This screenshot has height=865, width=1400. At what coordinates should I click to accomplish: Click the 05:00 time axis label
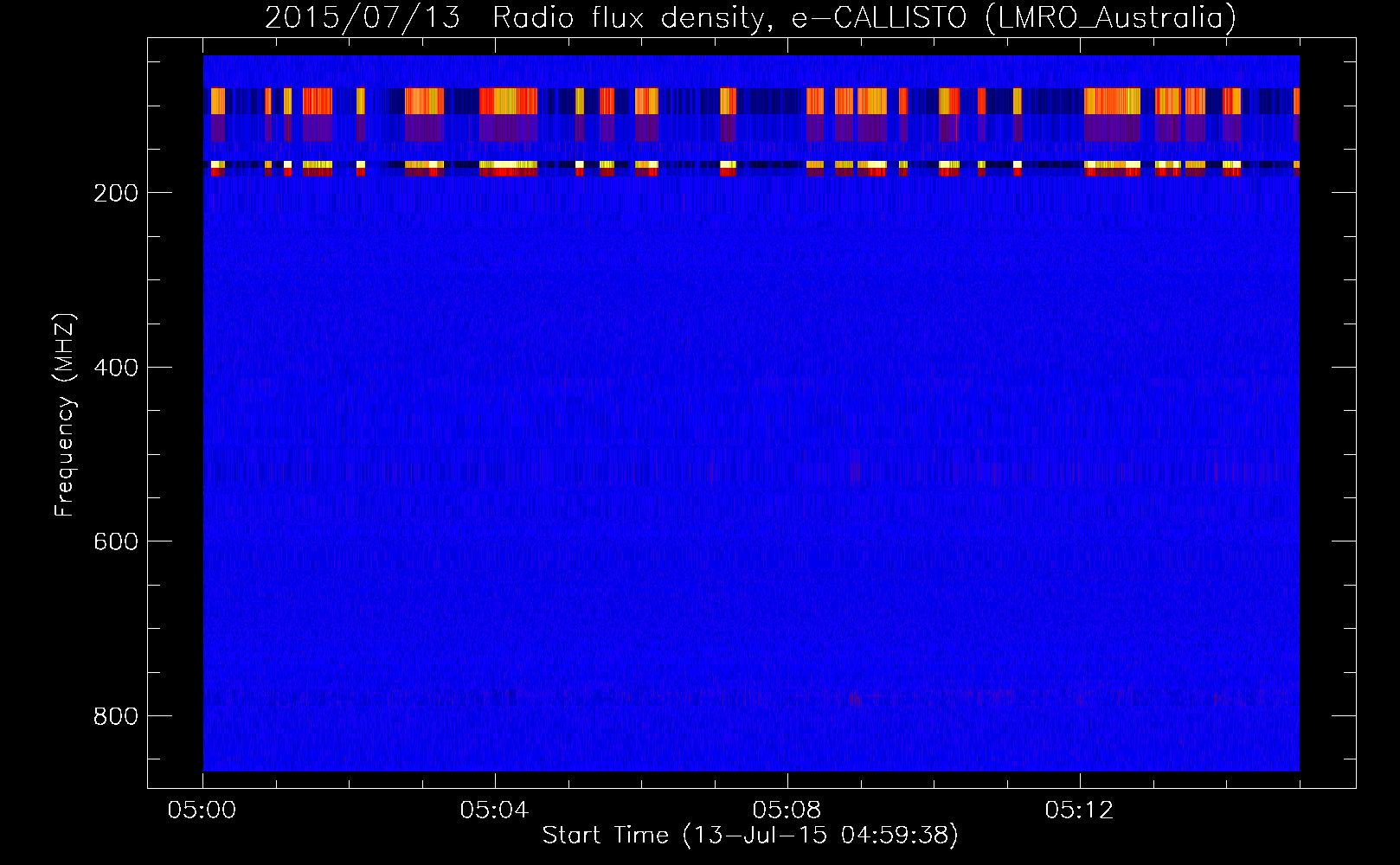pyautogui.click(x=202, y=810)
